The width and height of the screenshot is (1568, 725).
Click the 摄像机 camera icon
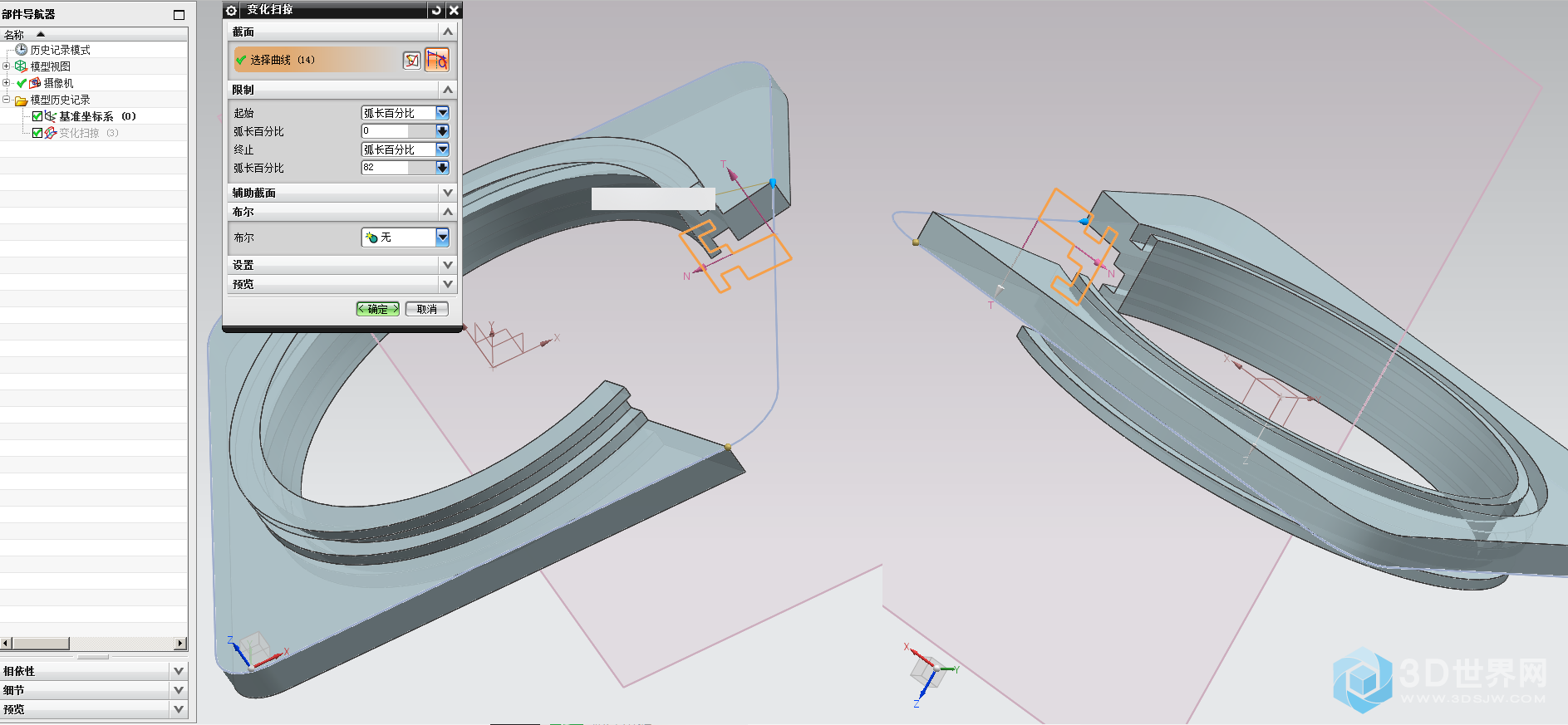click(36, 83)
